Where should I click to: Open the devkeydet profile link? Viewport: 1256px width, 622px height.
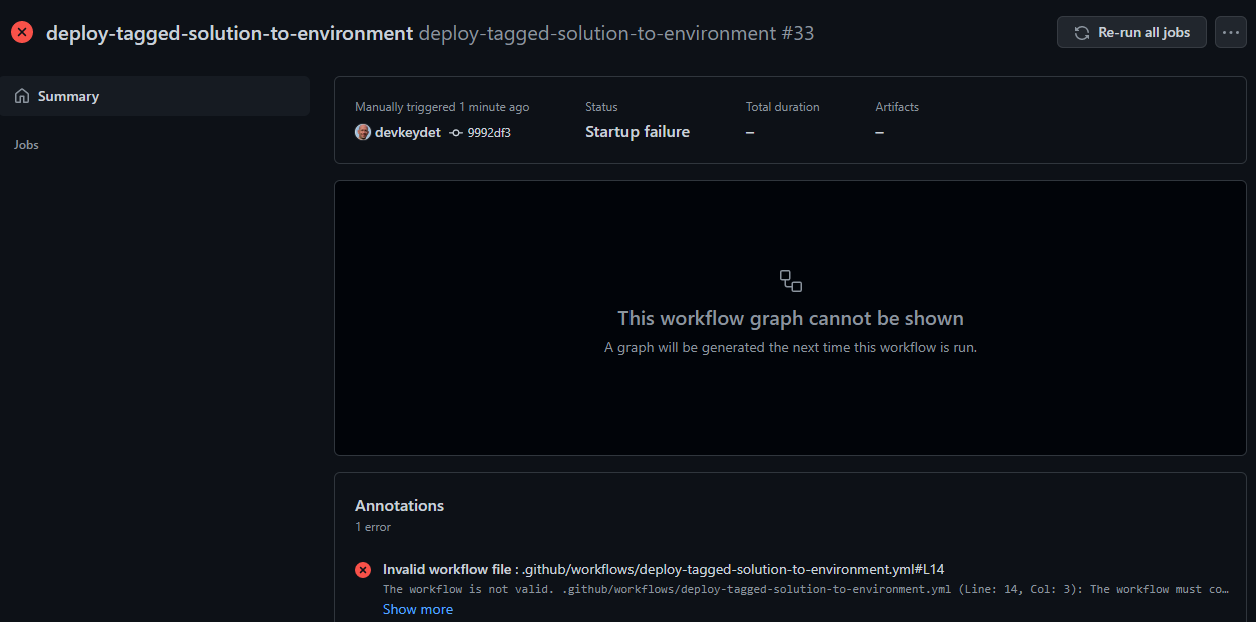(407, 132)
